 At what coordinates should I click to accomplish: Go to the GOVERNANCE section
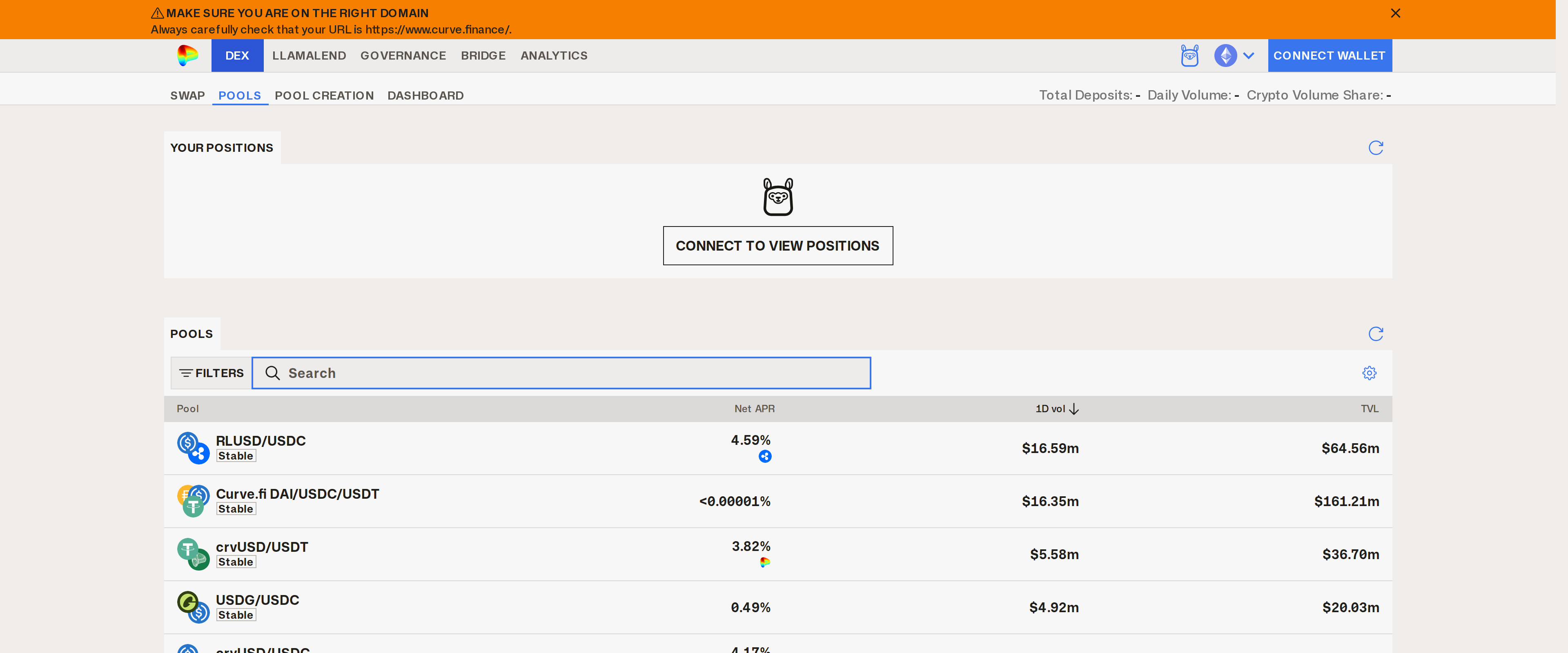(403, 56)
